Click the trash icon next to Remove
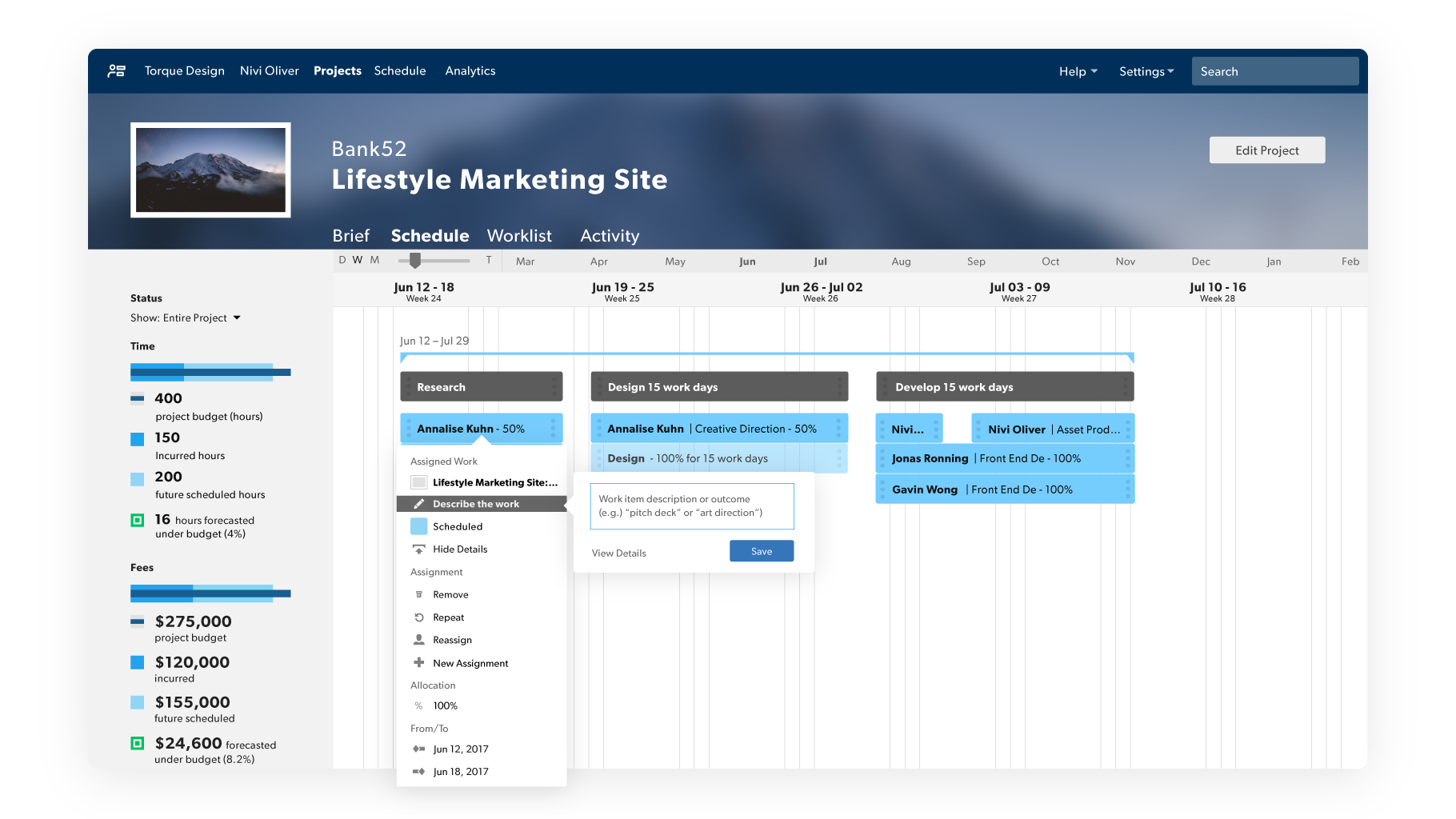 pyautogui.click(x=418, y=595)
